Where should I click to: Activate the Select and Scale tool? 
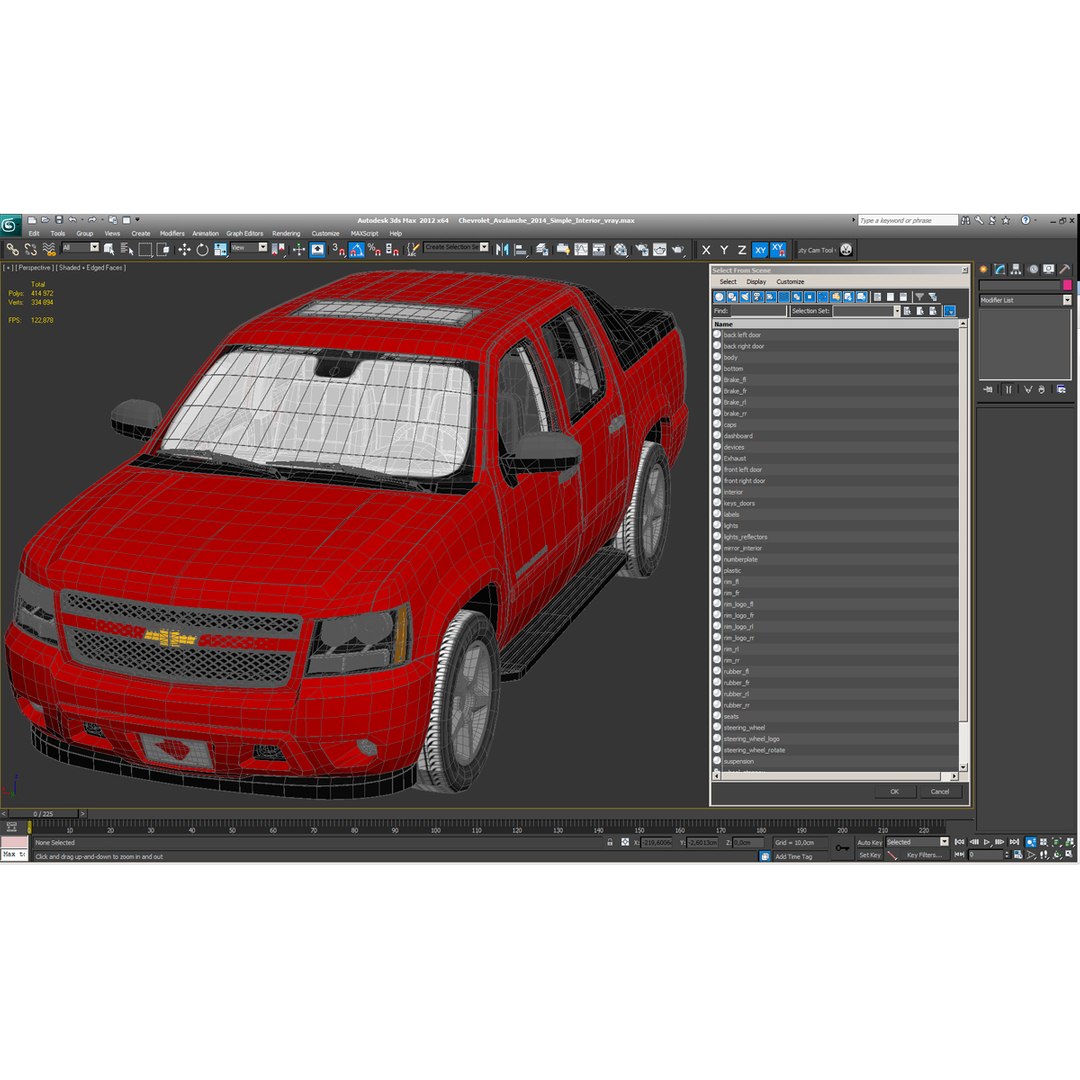pos(220,249)
